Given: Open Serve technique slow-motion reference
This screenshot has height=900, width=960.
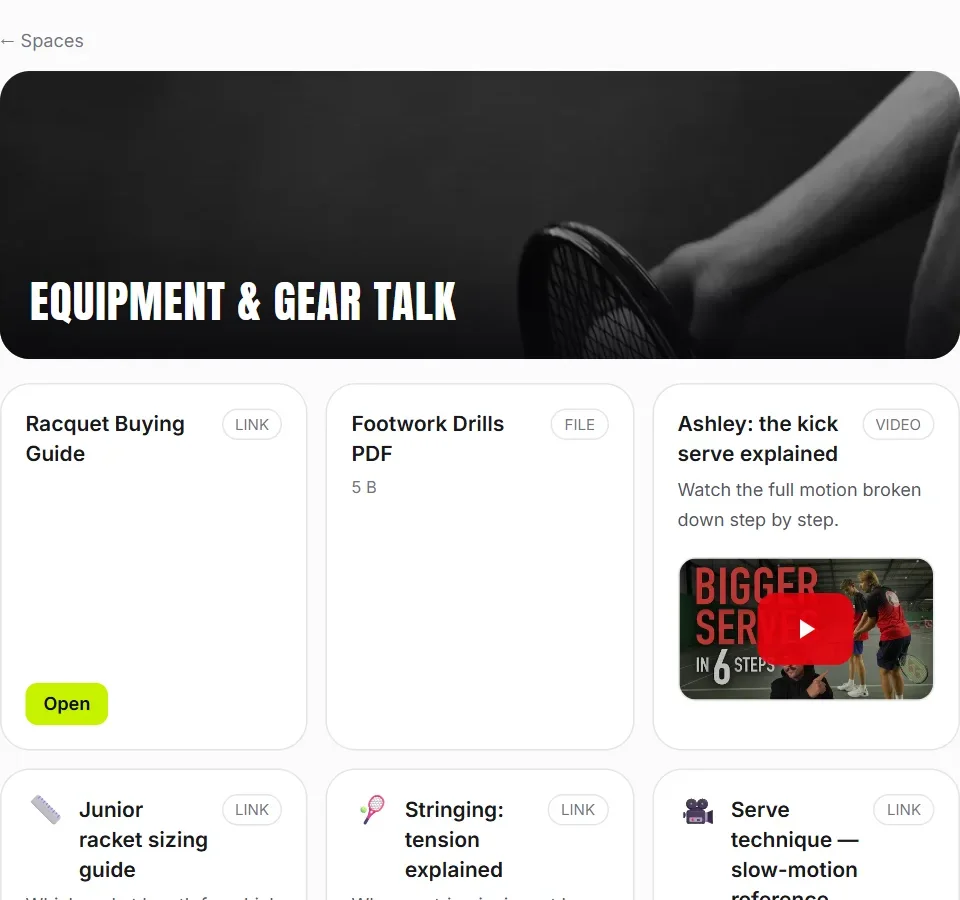Looking at the screenshot, I should [x=794, y=849].
